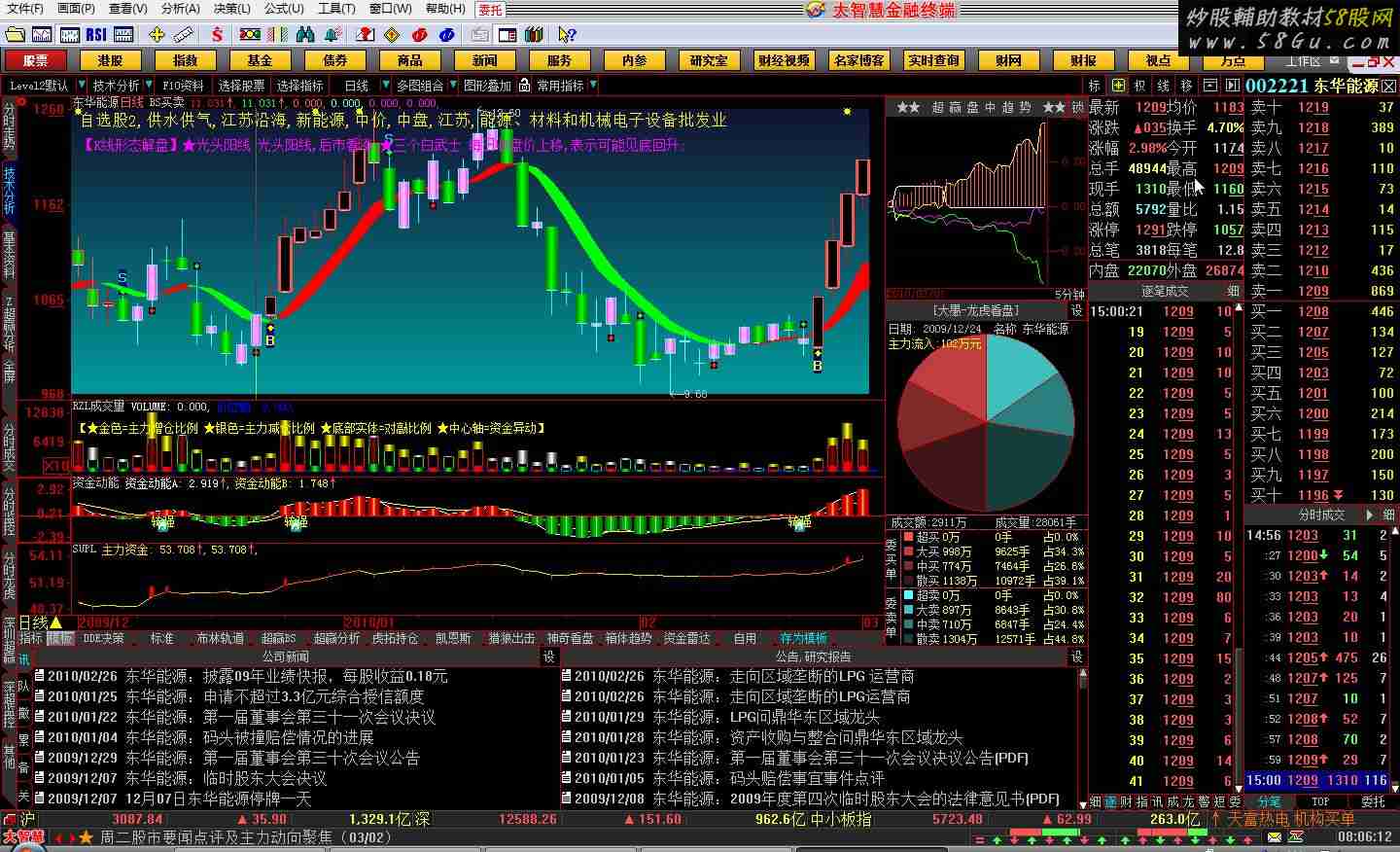Click the window layout toolbar icon
Image resolution: width=1400 pixels, height=852 pixels.
pos(507,35)
